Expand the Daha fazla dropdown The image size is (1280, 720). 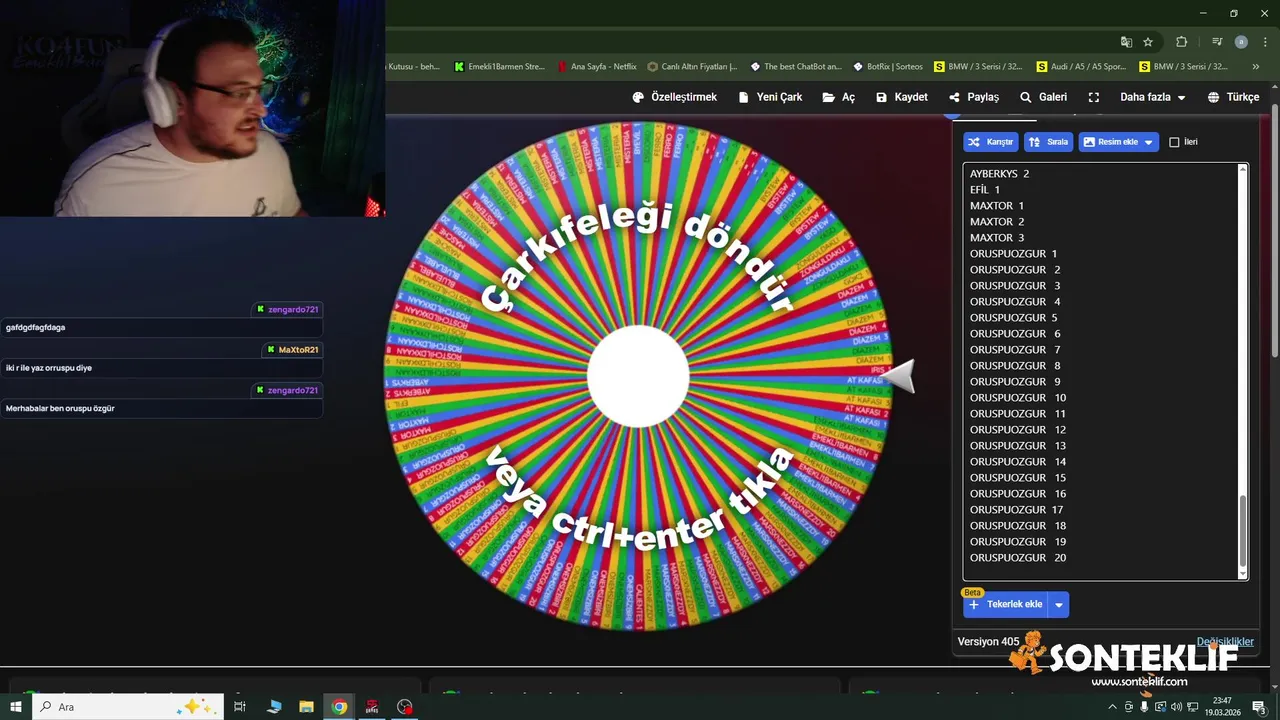point(1152,97)
